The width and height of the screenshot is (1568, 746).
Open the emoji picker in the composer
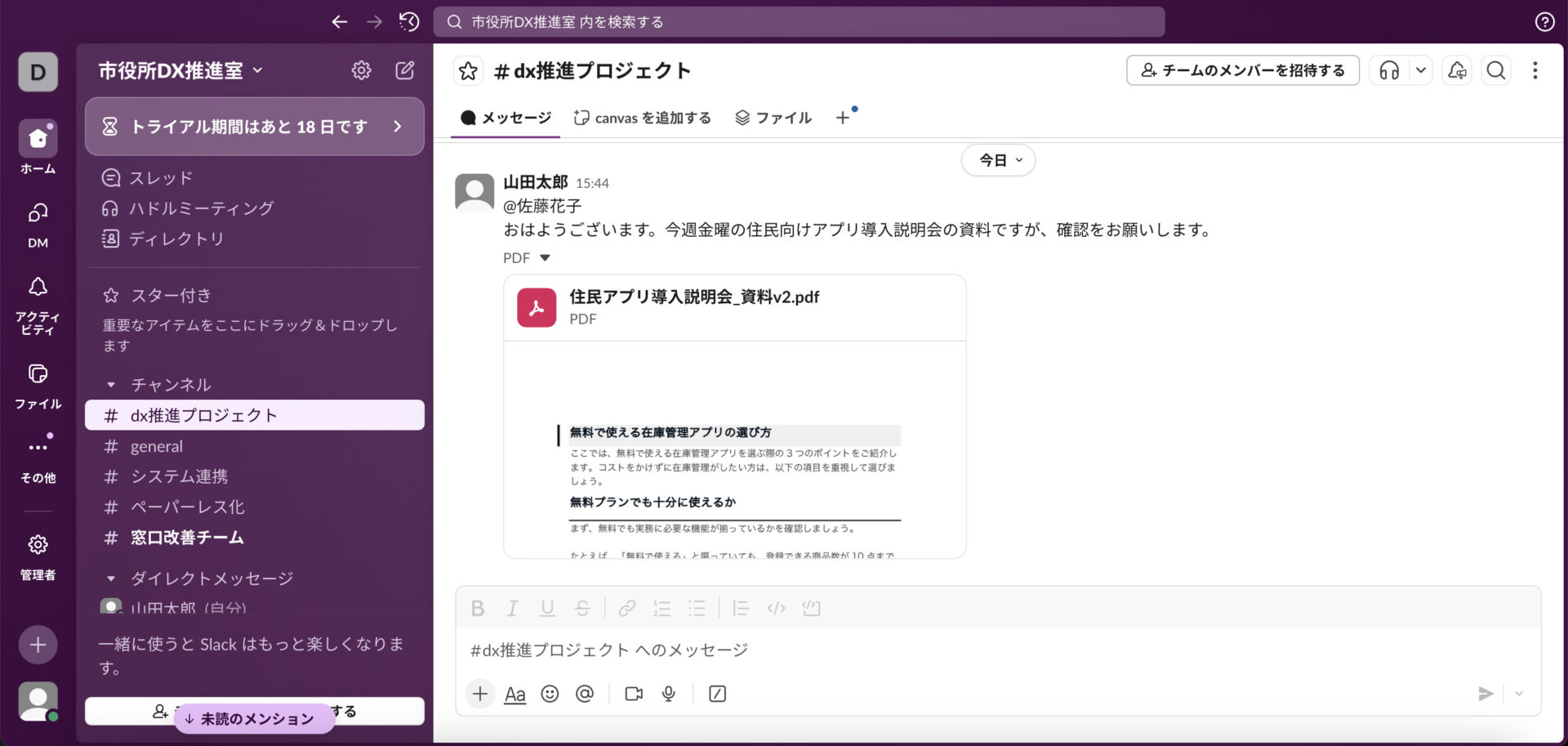[x=549, y=694]
